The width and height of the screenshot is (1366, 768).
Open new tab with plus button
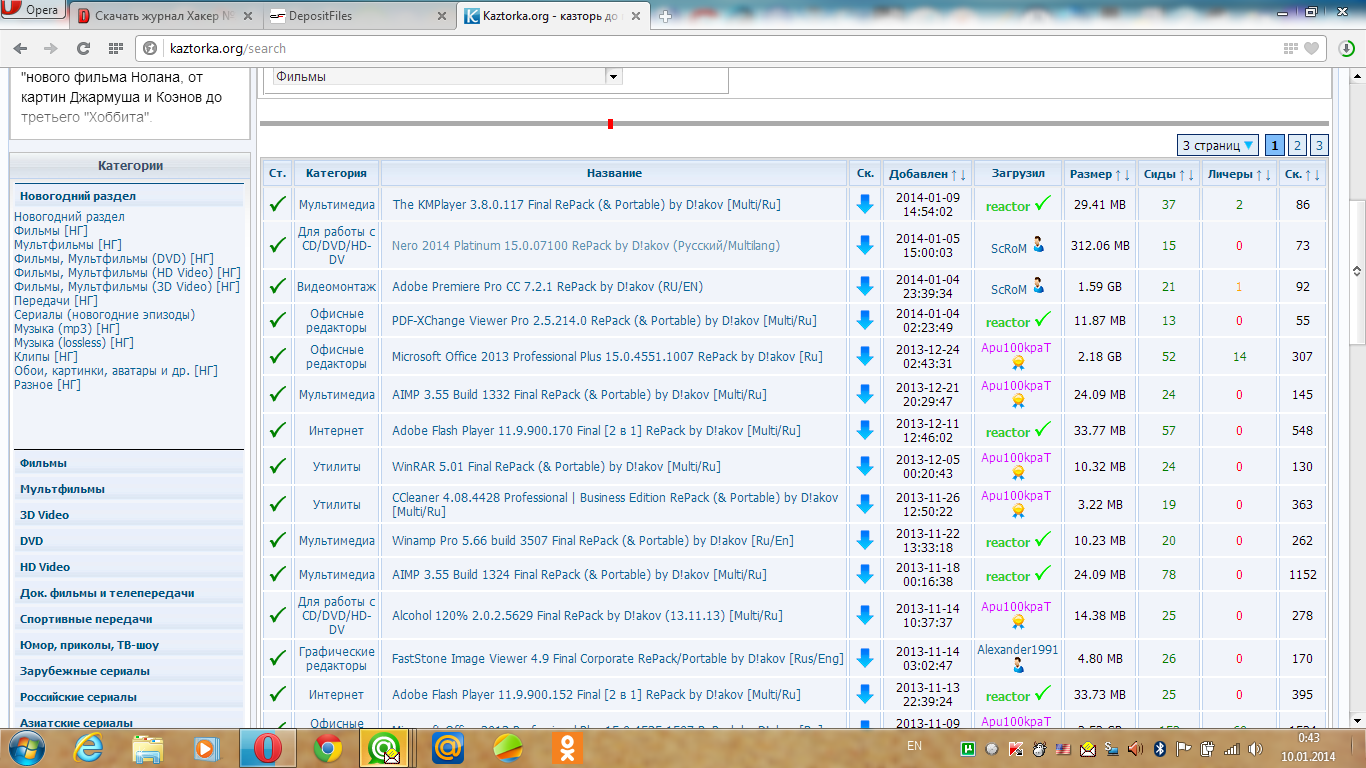[666, 16]
